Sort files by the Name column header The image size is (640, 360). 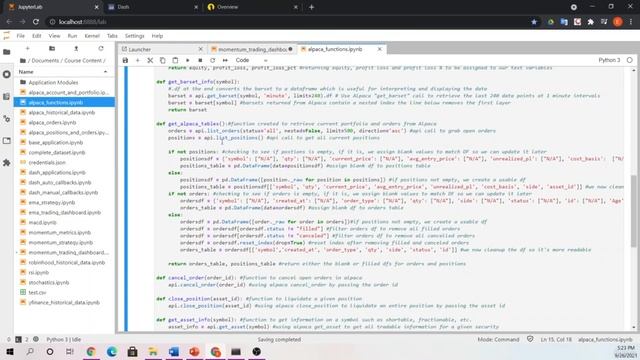63,72
